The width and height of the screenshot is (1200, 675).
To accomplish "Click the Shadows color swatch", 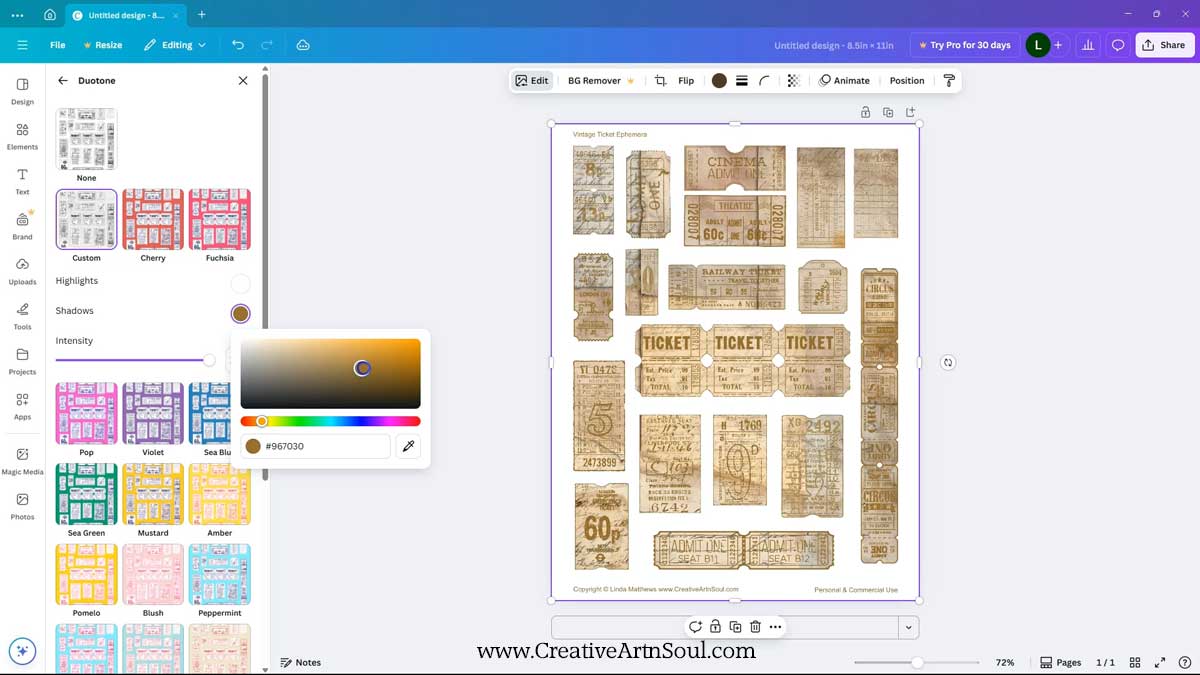I will coord(240,313).
